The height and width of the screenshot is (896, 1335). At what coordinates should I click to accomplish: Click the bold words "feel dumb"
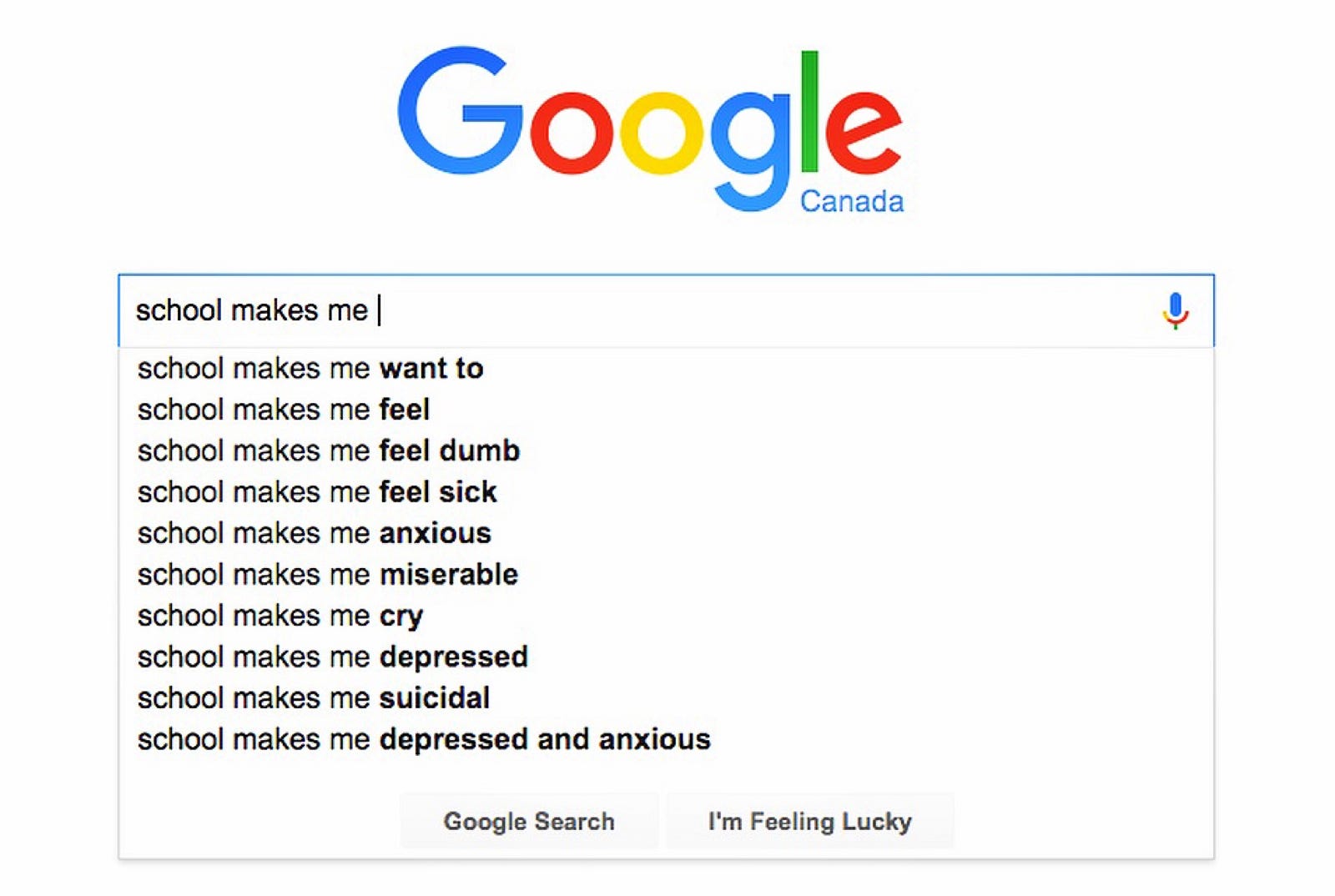tap(450, 451)
